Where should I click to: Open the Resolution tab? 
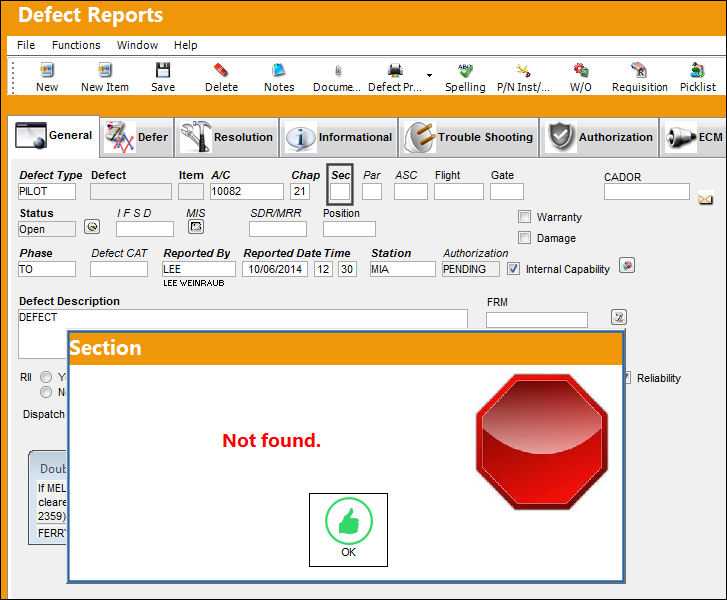click(x=227, y=137)
